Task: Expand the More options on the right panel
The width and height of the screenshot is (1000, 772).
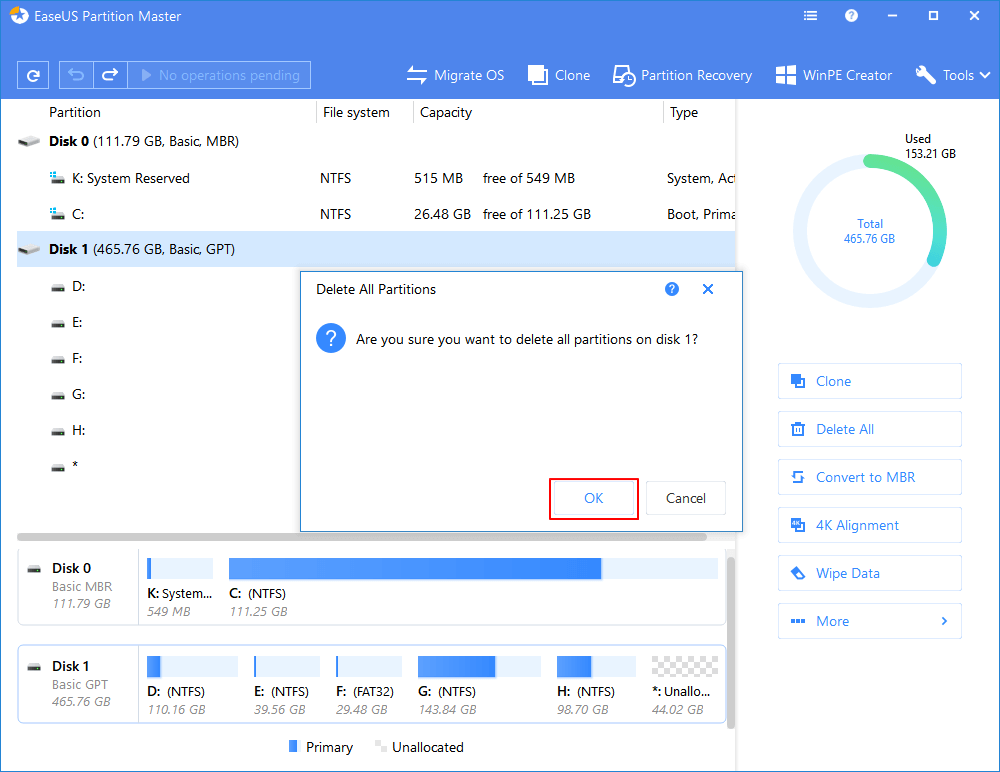Action: [x=869, y=621]
